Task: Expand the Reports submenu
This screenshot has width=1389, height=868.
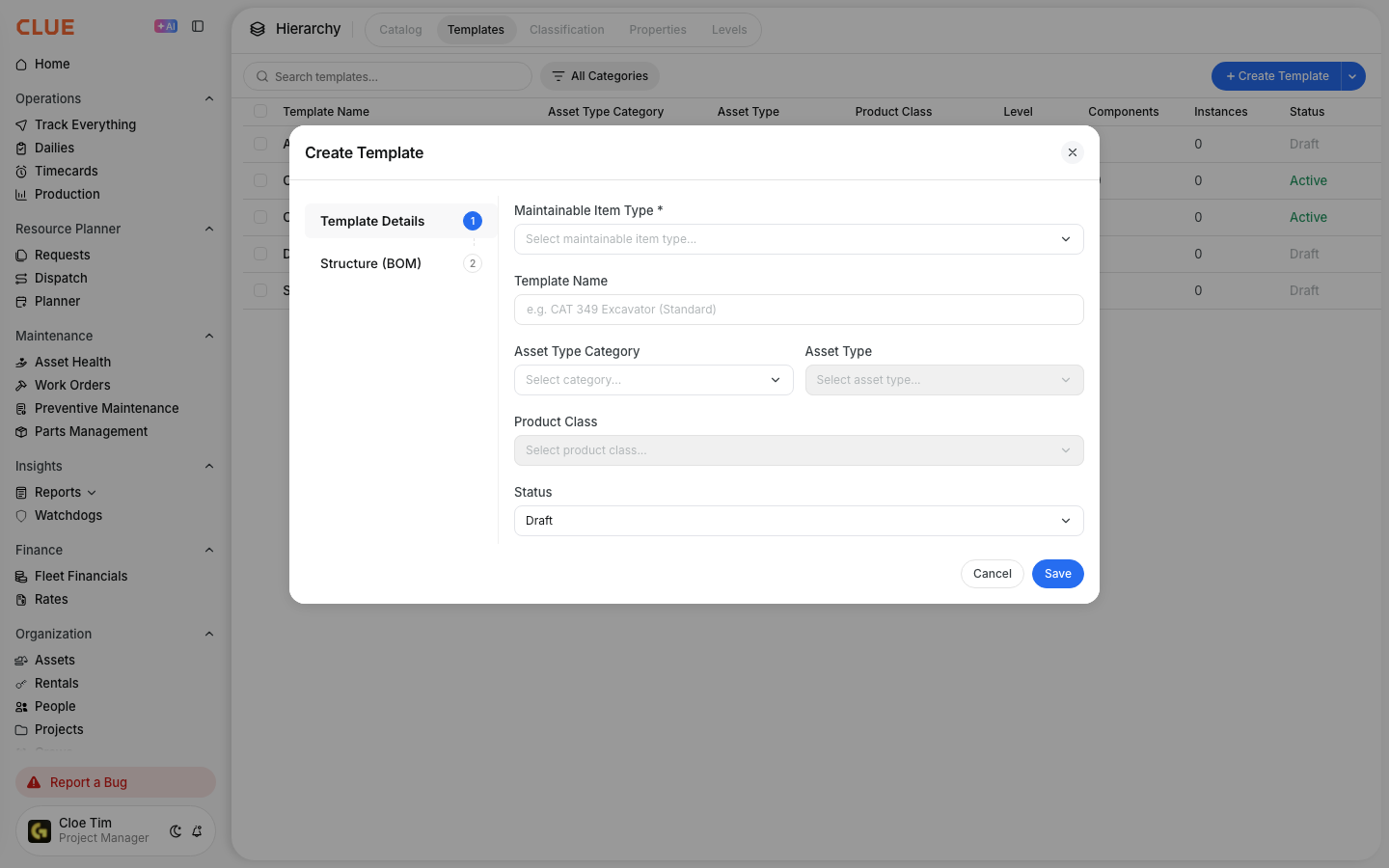Action: point(92,493)
